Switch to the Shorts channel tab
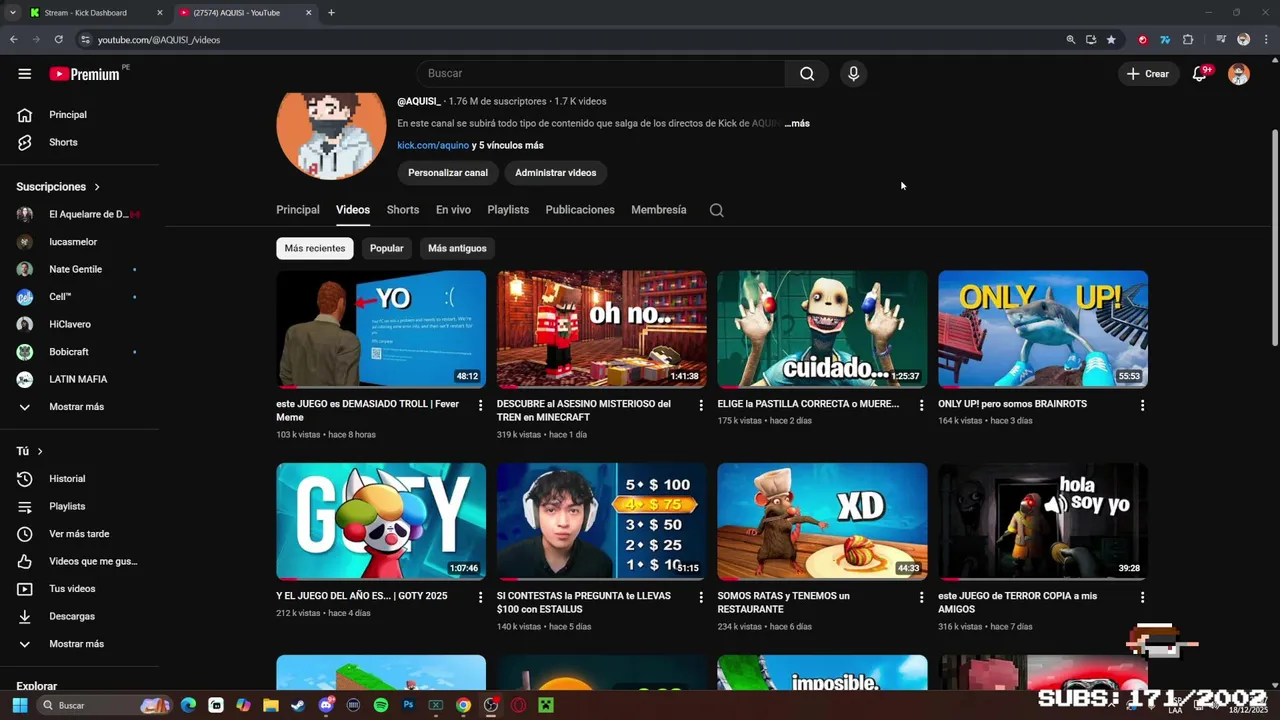 click(x=403, y=210)
